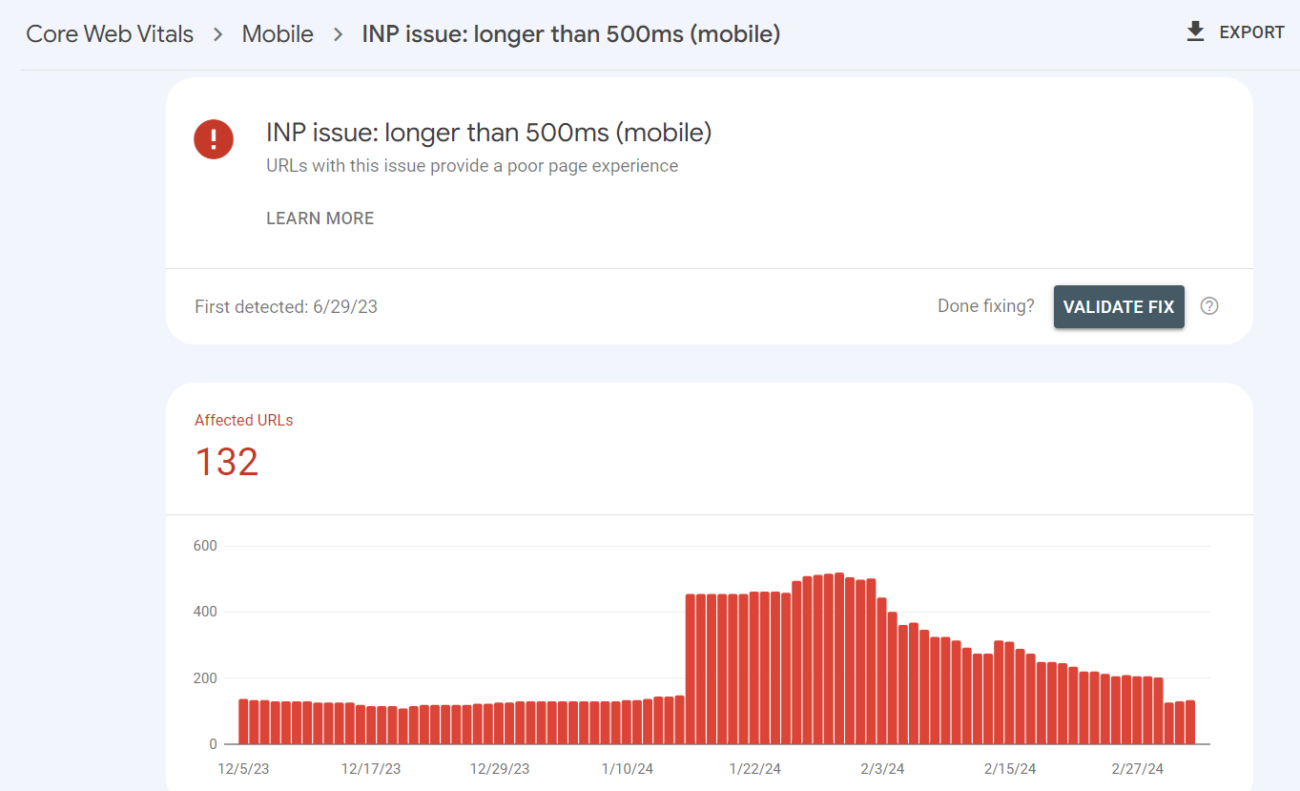Click the red error exclamation icon

pyautogui.click(x=214, y=139)
